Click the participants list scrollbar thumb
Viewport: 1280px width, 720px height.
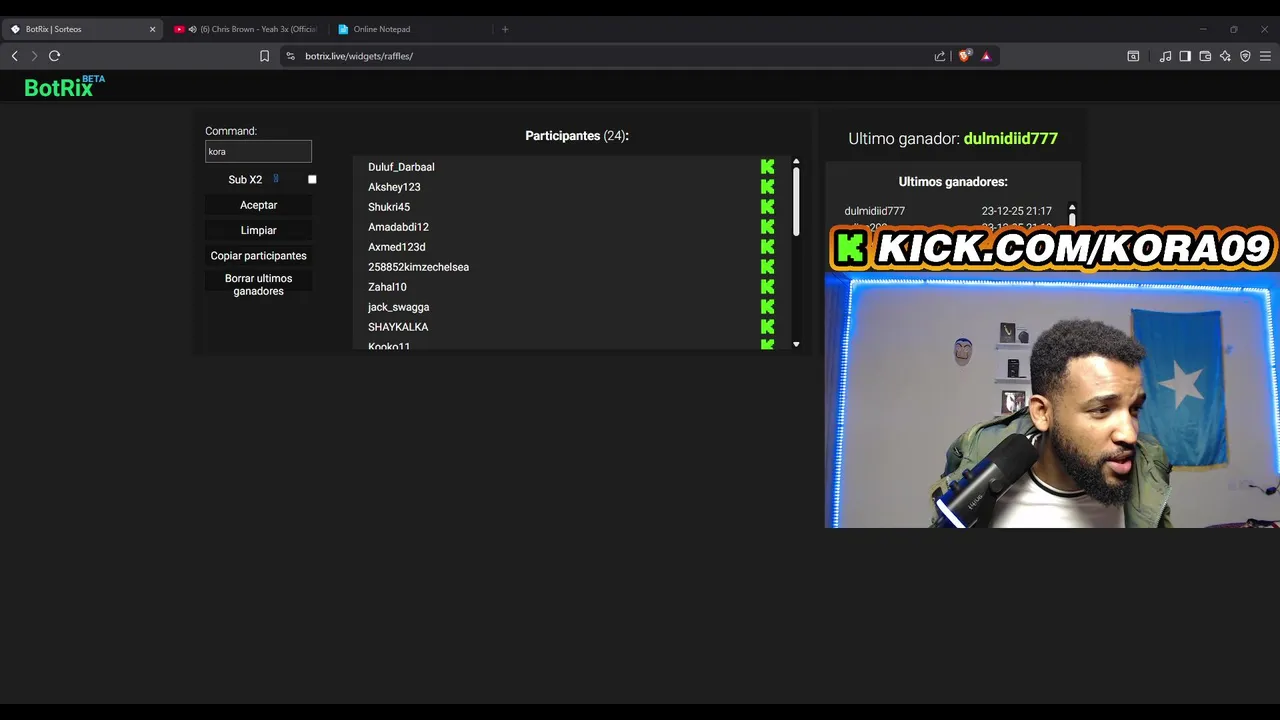tap(796, 200)
